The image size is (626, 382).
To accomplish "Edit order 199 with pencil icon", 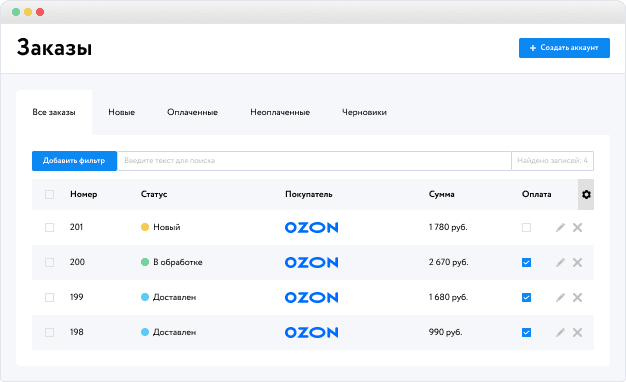I will click(561, 297).
